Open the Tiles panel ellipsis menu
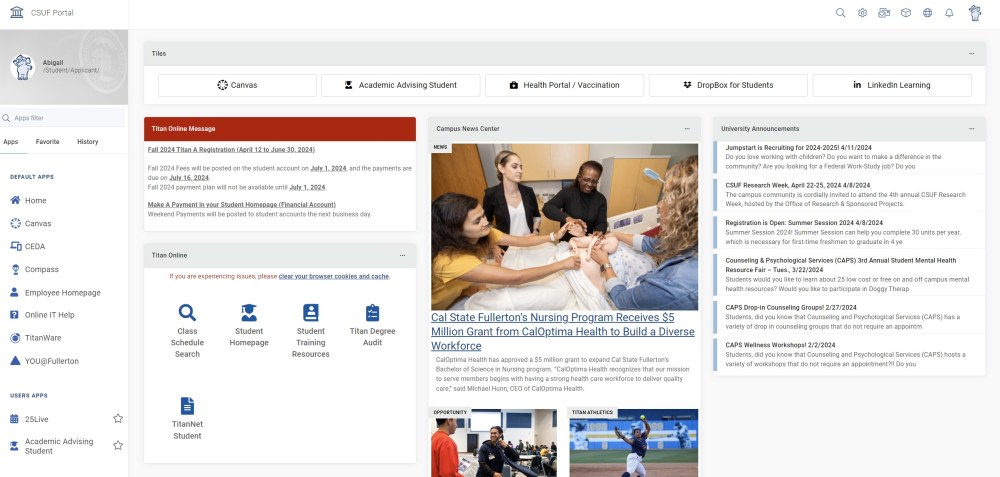This screenshot has height=477, width=1000. click(971, 54)
